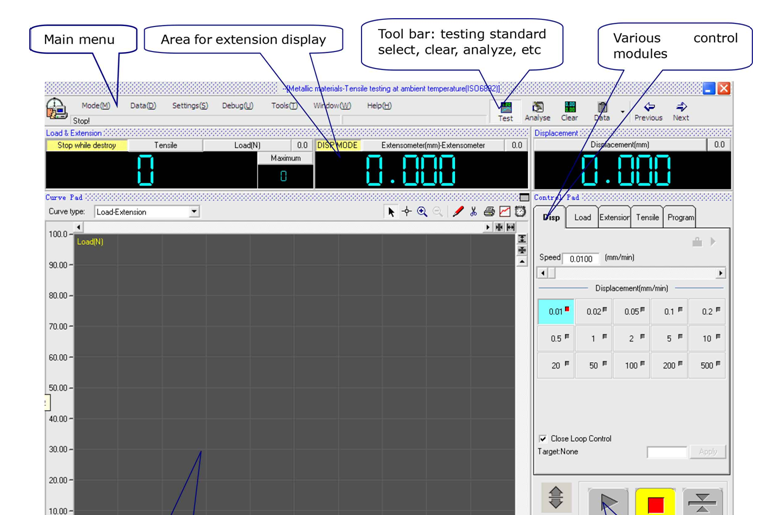Choose the 100 mm/min speed preset
This screenshot has width=767, height=515.
[x=632, y=366]
